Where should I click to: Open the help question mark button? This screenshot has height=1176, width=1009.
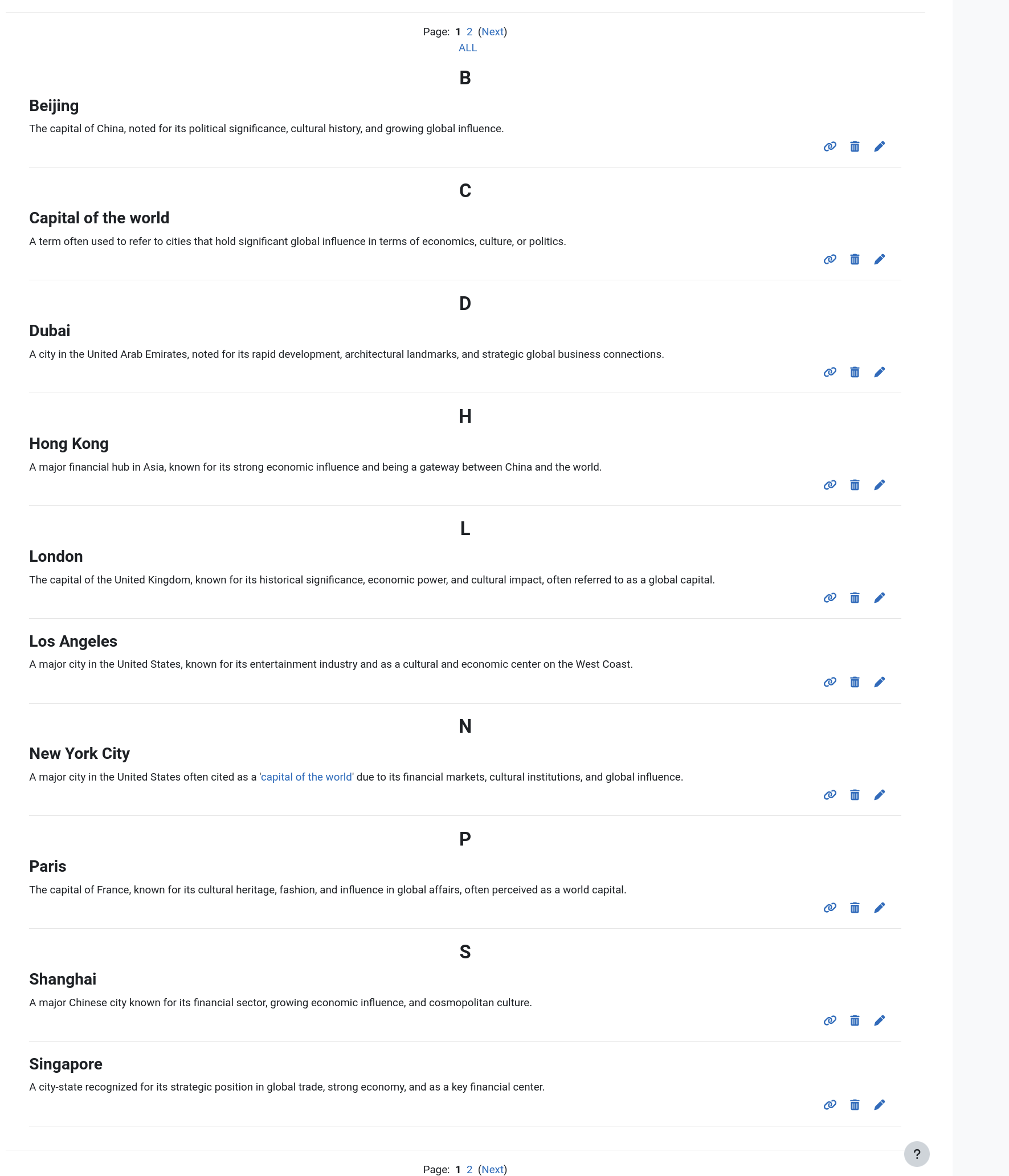pos(917,1154)
